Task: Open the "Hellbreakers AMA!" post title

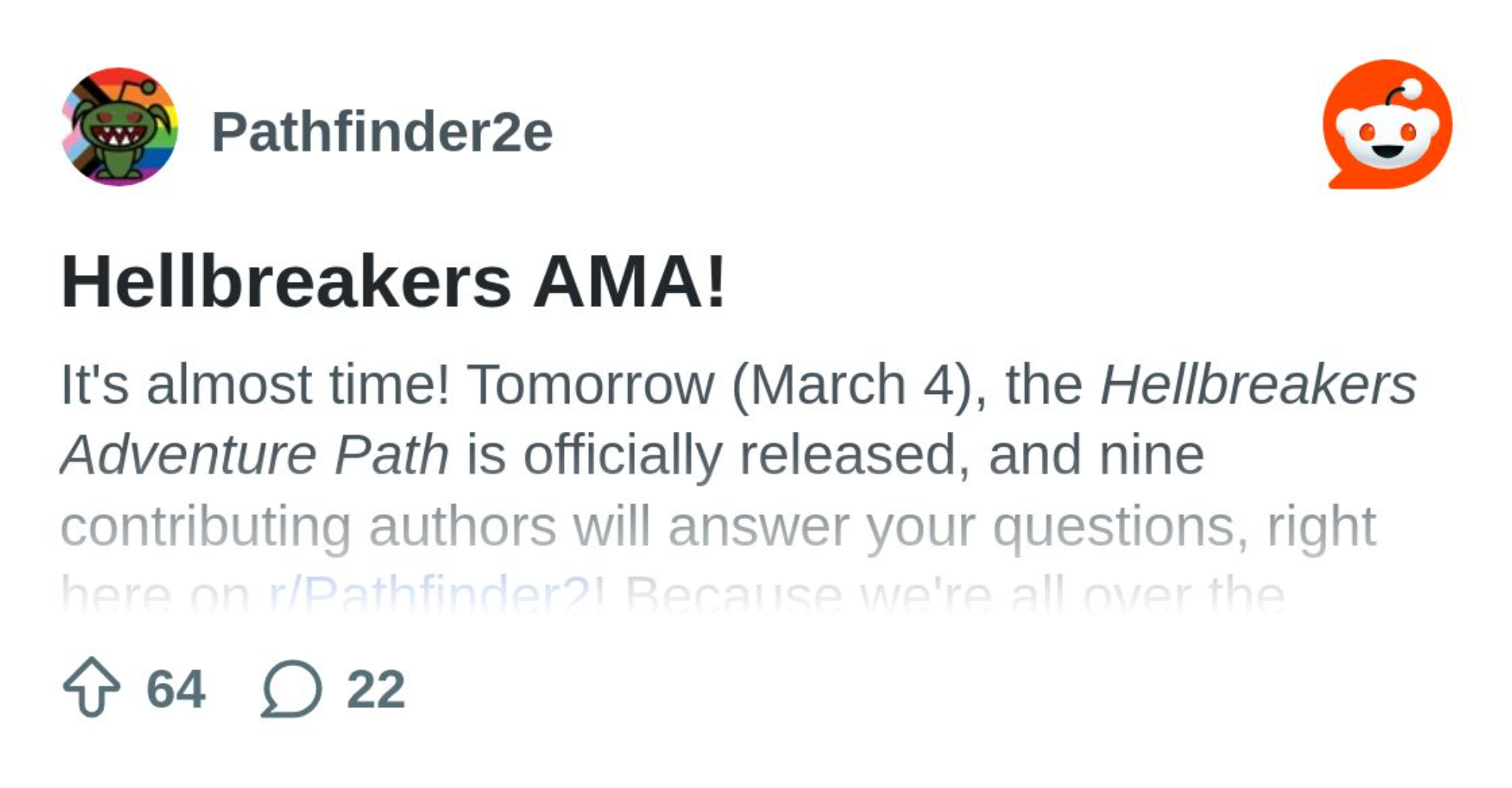Action: (393, 282)
